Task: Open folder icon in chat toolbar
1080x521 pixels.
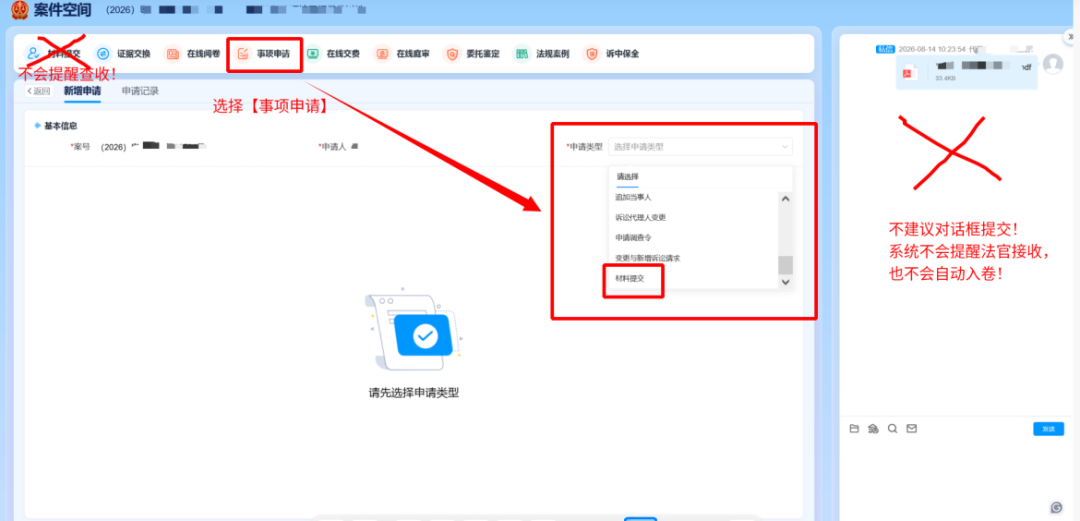Action: 854,429
